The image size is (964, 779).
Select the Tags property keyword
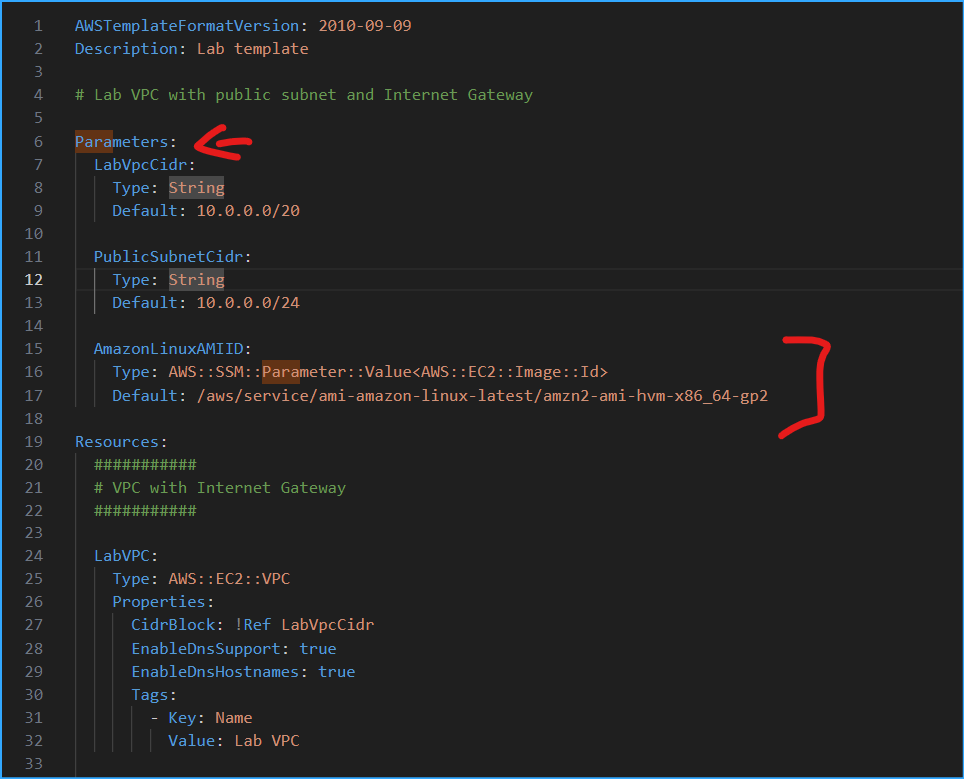click(x=149, y=694)
